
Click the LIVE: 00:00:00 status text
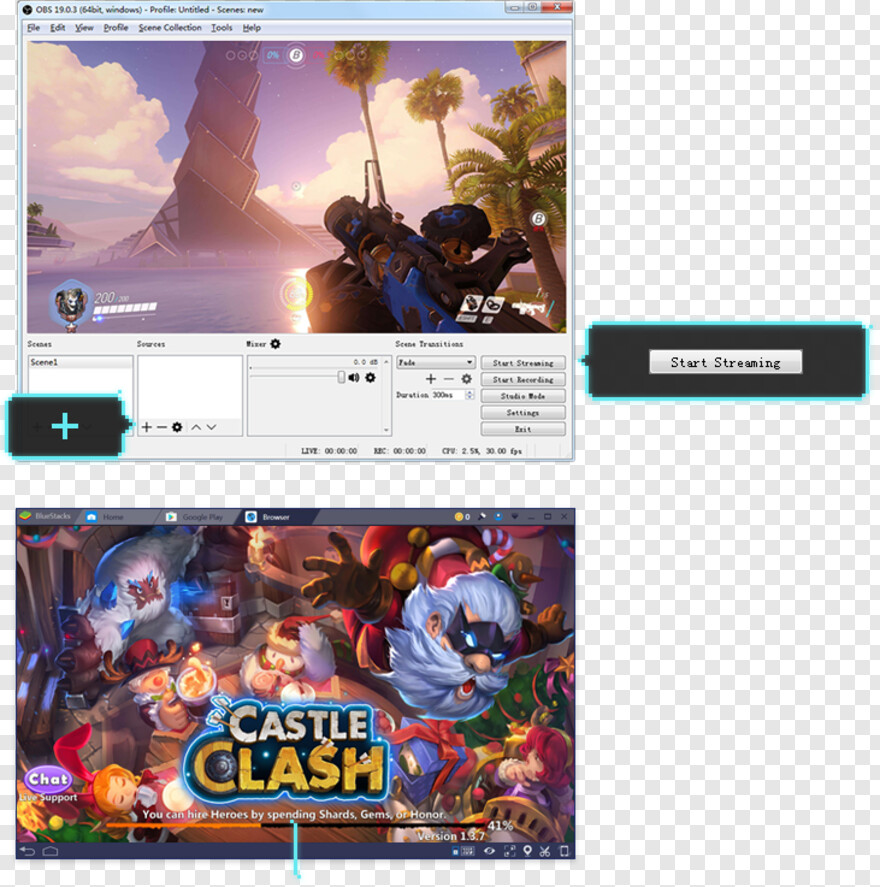point(329,451)
